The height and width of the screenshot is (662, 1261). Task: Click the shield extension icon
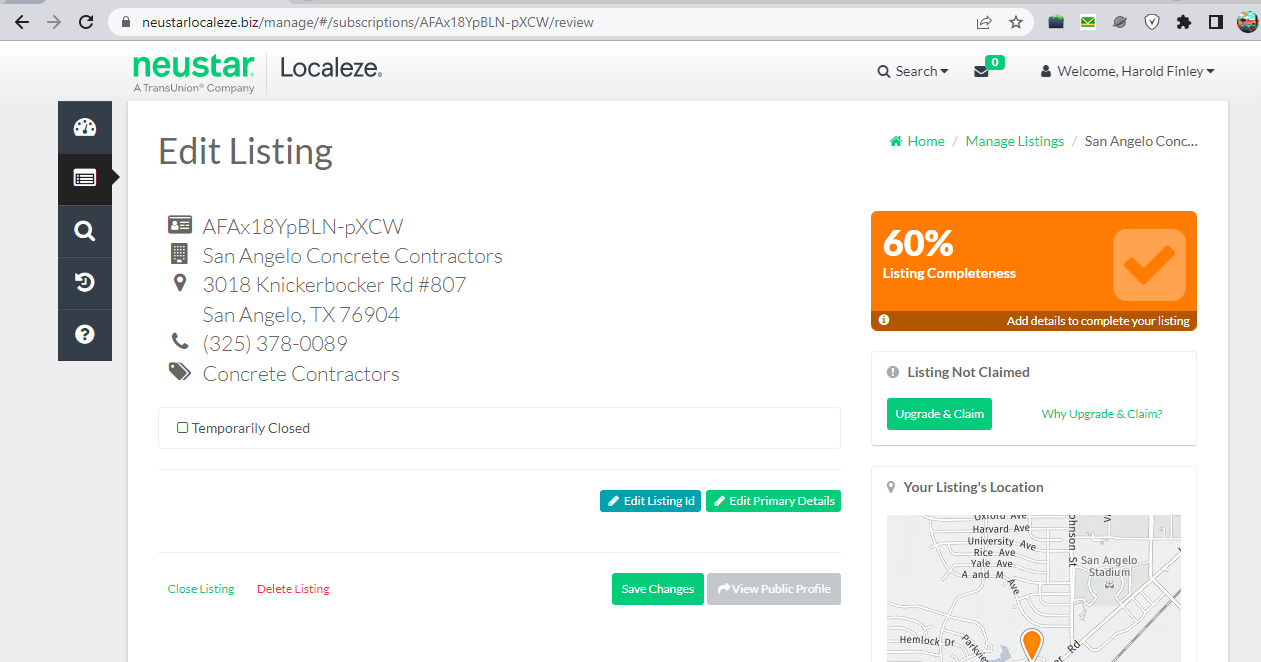point(1152,22)
